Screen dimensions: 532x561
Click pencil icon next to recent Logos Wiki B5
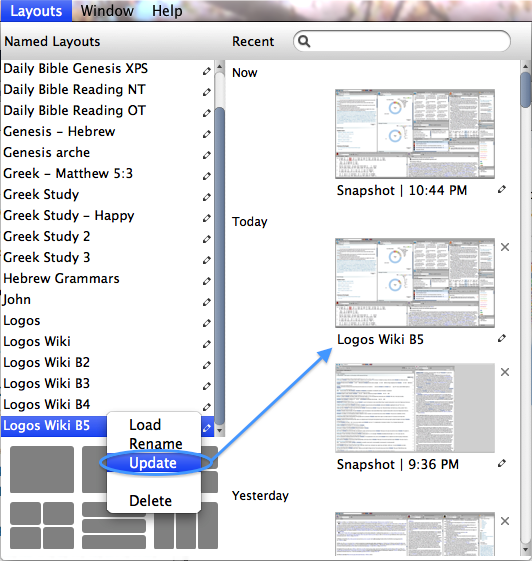502,338
